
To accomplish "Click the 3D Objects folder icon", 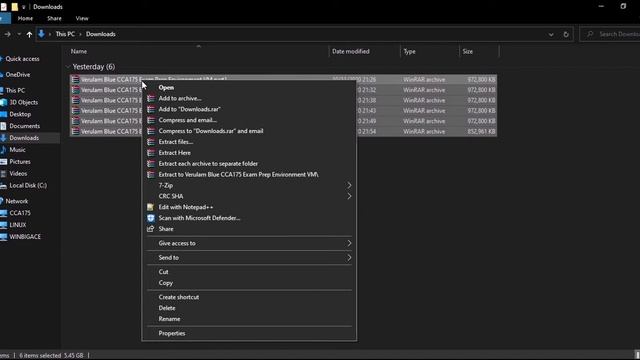I will point(4,102).
